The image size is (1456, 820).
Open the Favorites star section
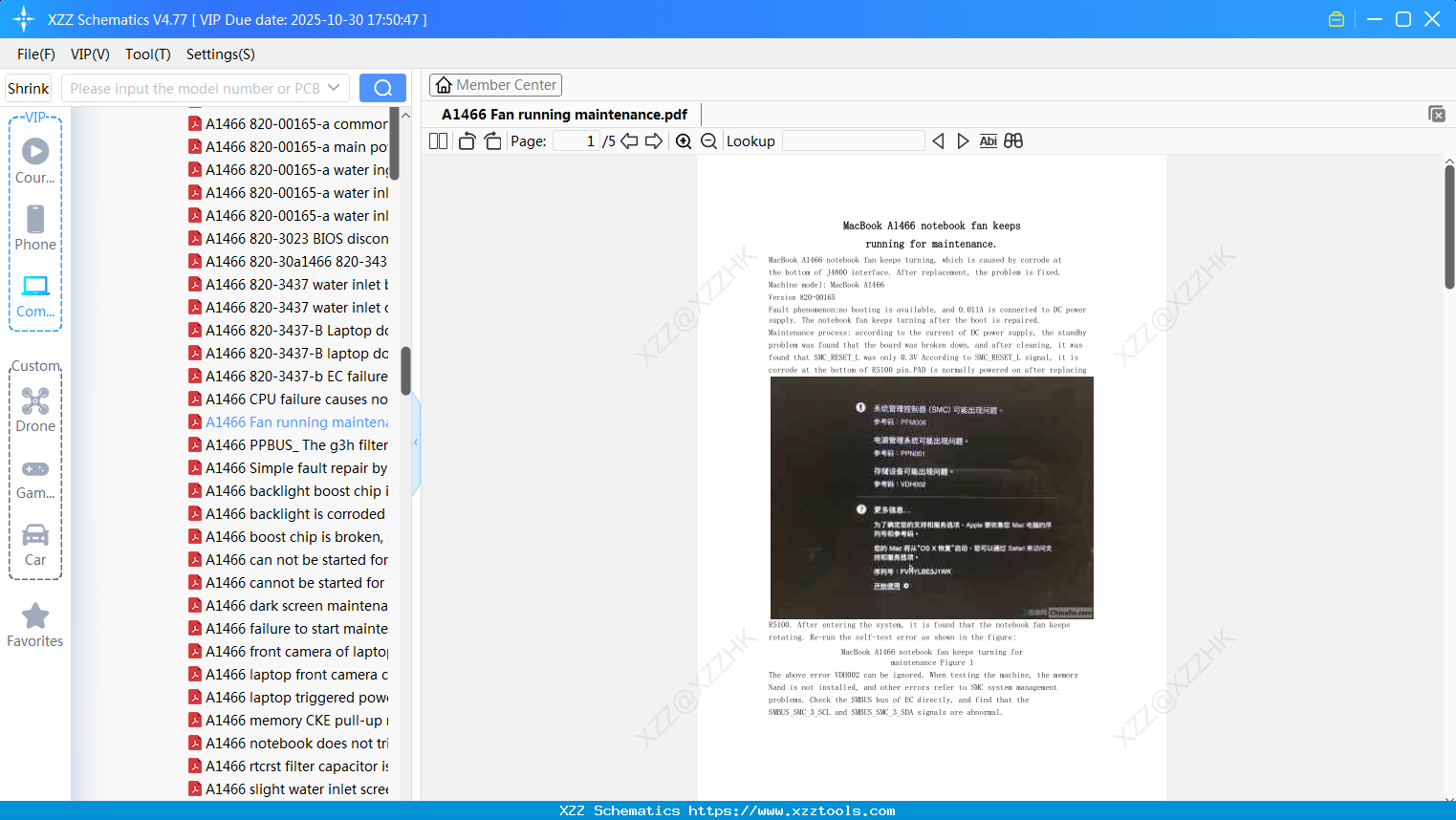[x=35, y=625]
